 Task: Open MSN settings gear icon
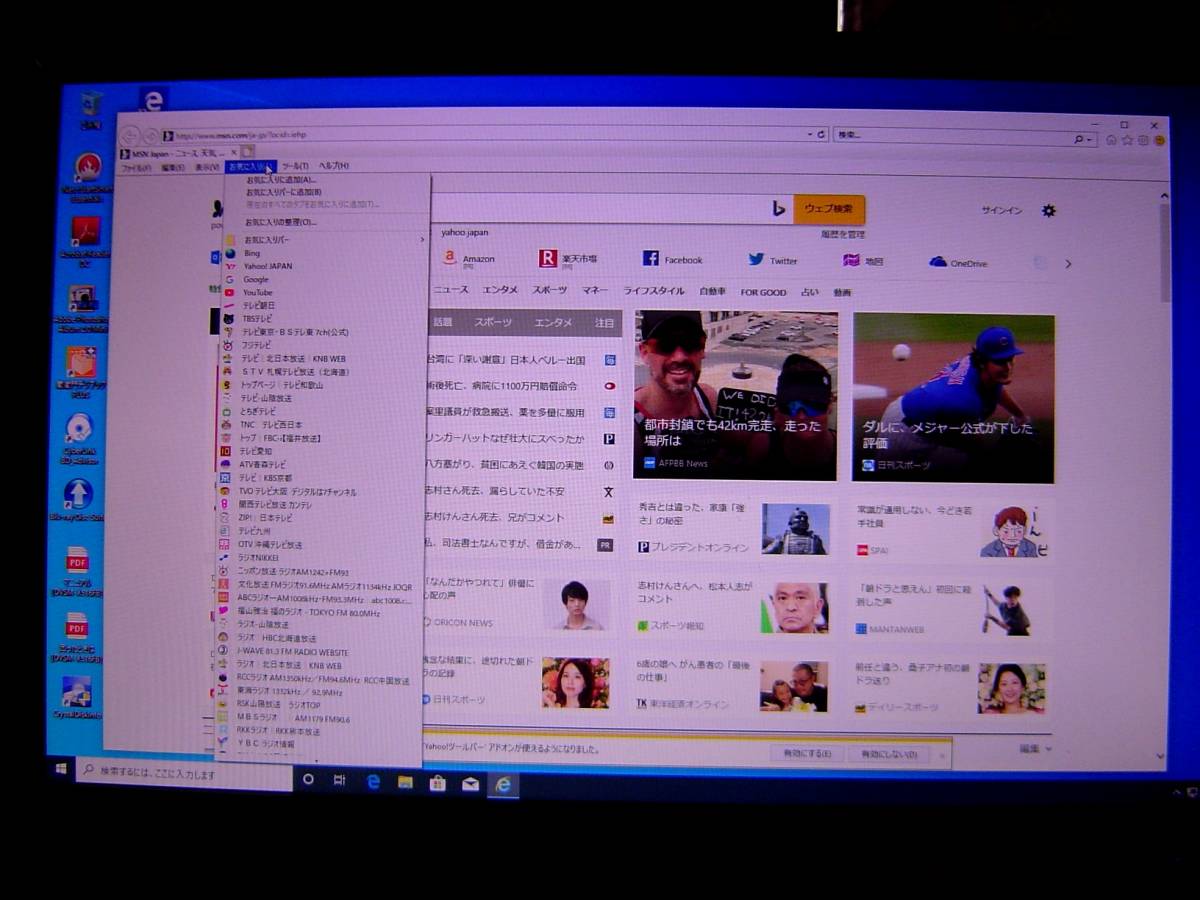pyautogui.click(x=1049, y=210)
